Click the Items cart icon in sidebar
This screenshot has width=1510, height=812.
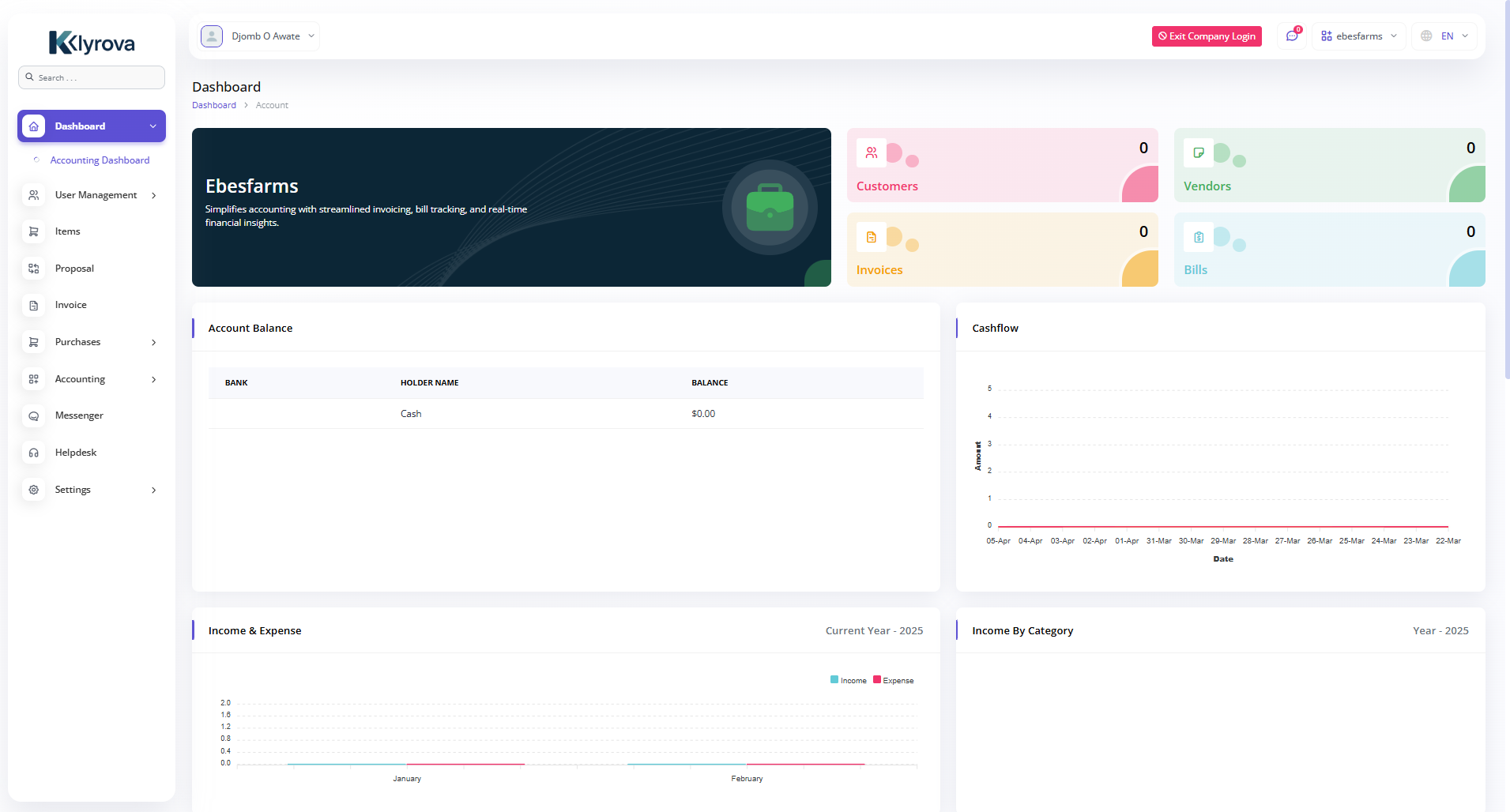[34, 231]
